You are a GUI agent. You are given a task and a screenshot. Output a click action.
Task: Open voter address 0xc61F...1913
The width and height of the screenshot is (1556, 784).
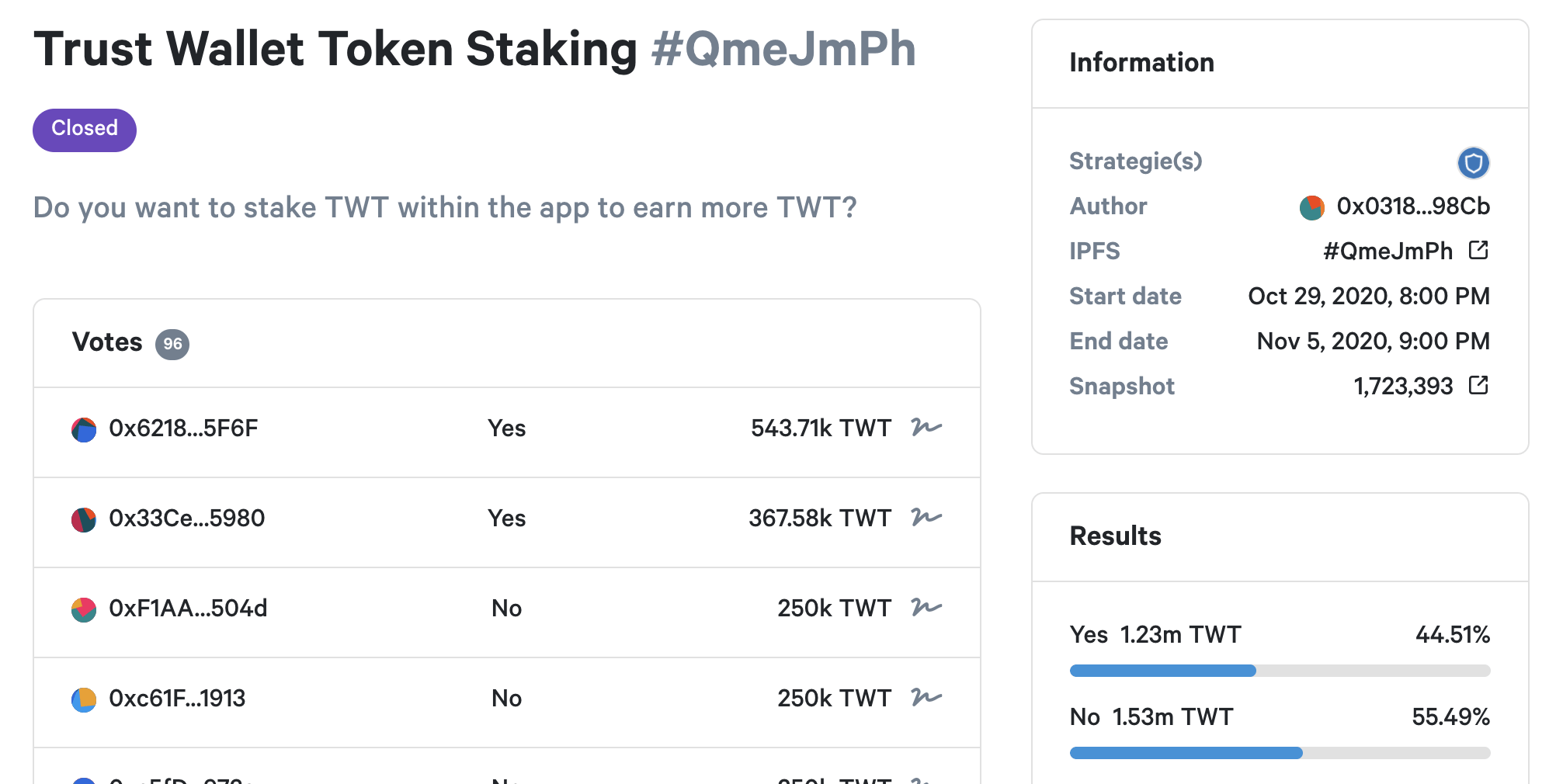tap(177, 699)
